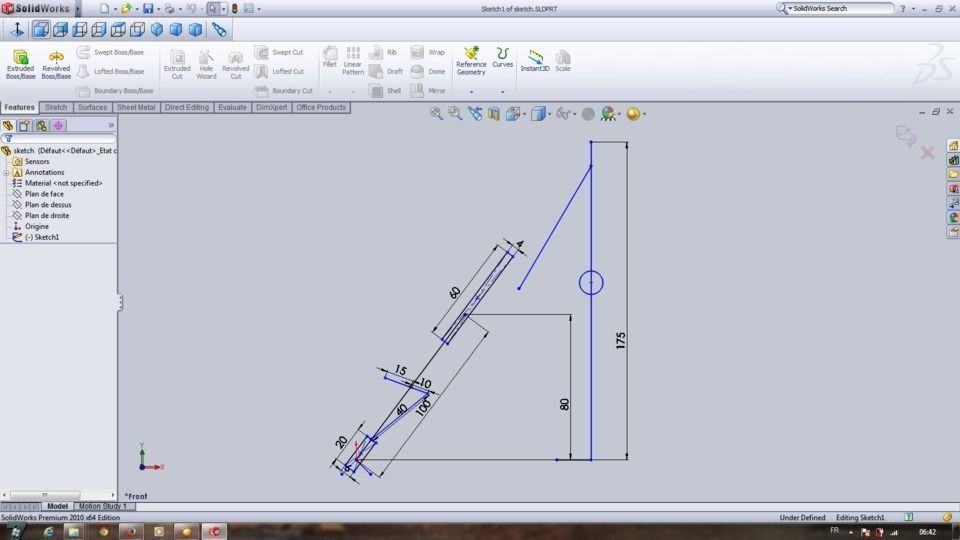Toggle the Section View icon
This screenshot has height=540, width=960.
point(493,113)
